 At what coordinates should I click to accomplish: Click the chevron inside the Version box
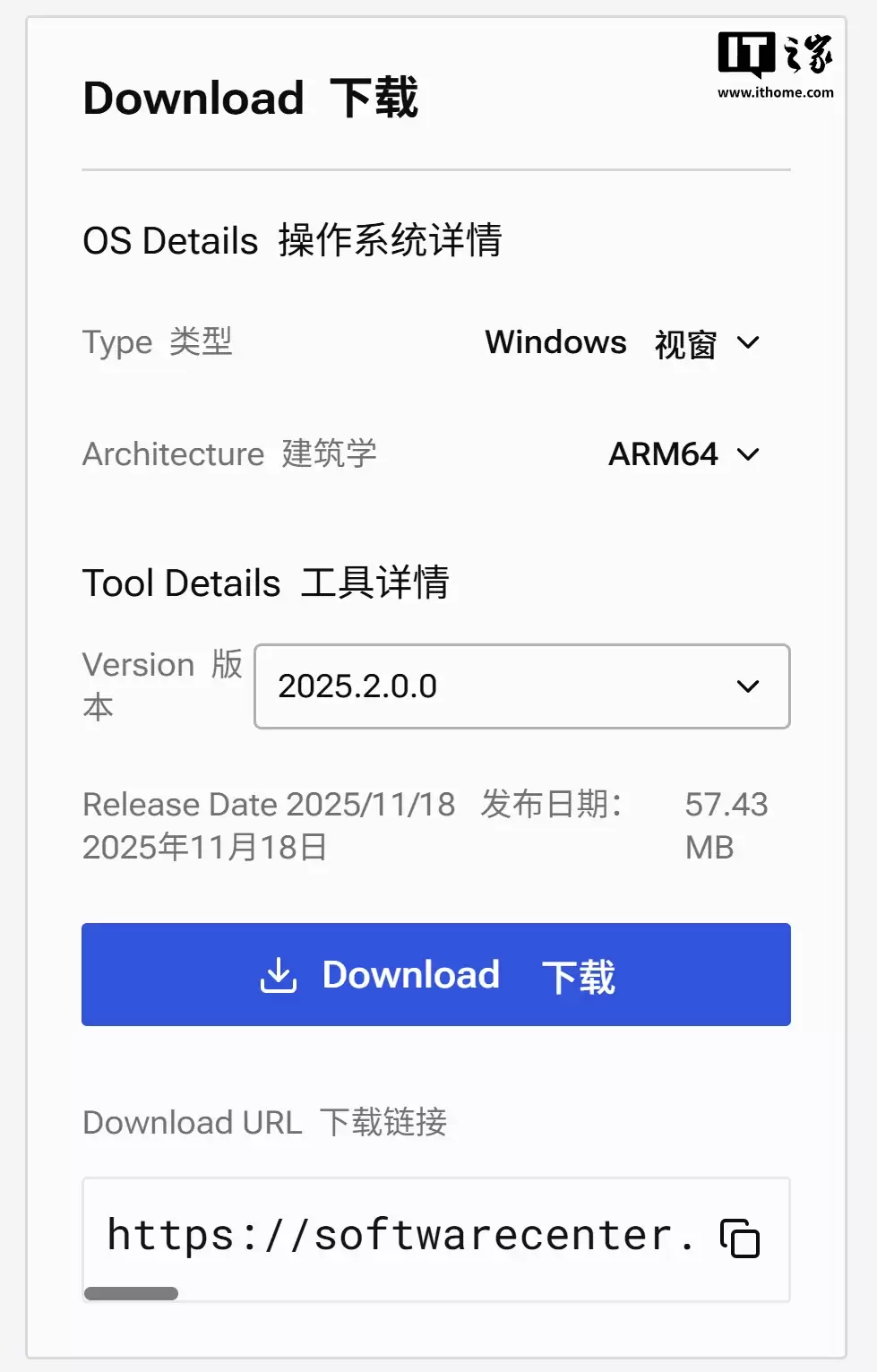[x=749, y=687]
